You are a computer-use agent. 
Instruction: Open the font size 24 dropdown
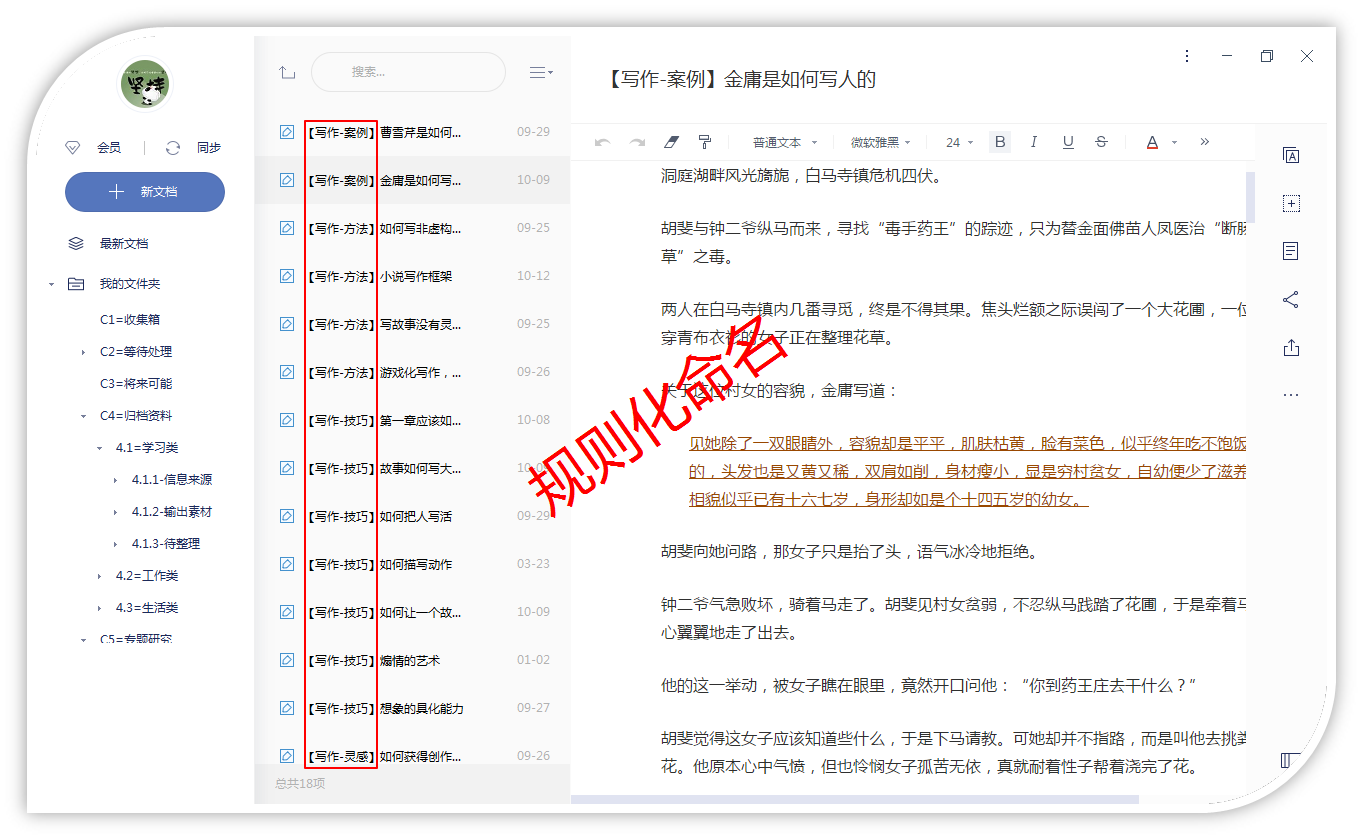point(956,142)
